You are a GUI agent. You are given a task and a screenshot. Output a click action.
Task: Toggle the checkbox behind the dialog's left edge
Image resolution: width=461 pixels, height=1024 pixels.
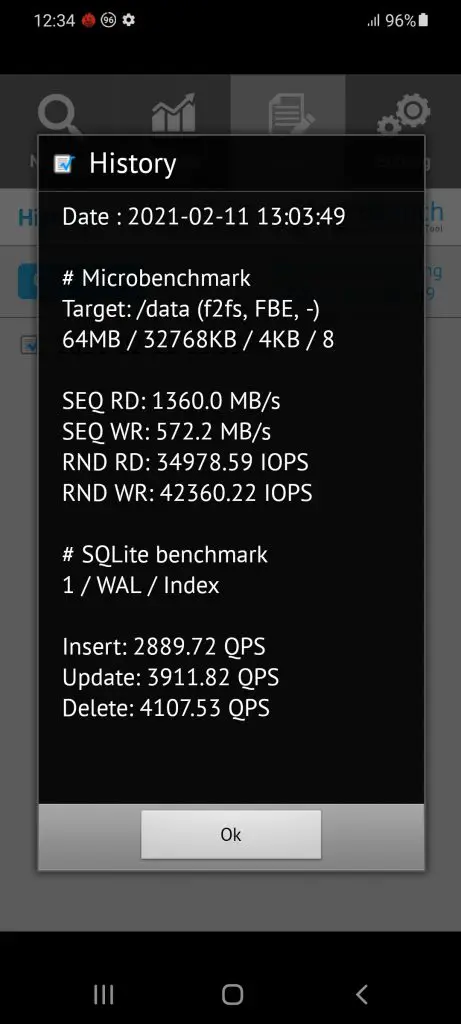[x=29, y=344]
